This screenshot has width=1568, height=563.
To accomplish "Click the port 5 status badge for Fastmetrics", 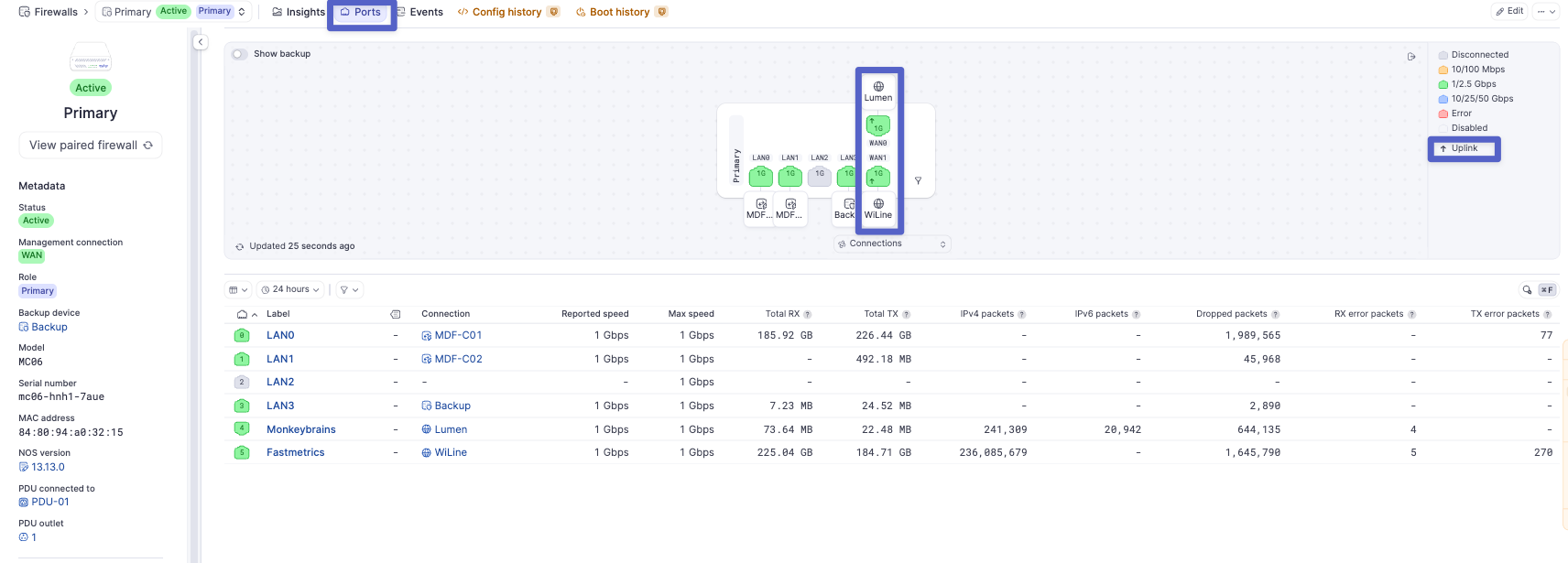I will pos(242,452).
